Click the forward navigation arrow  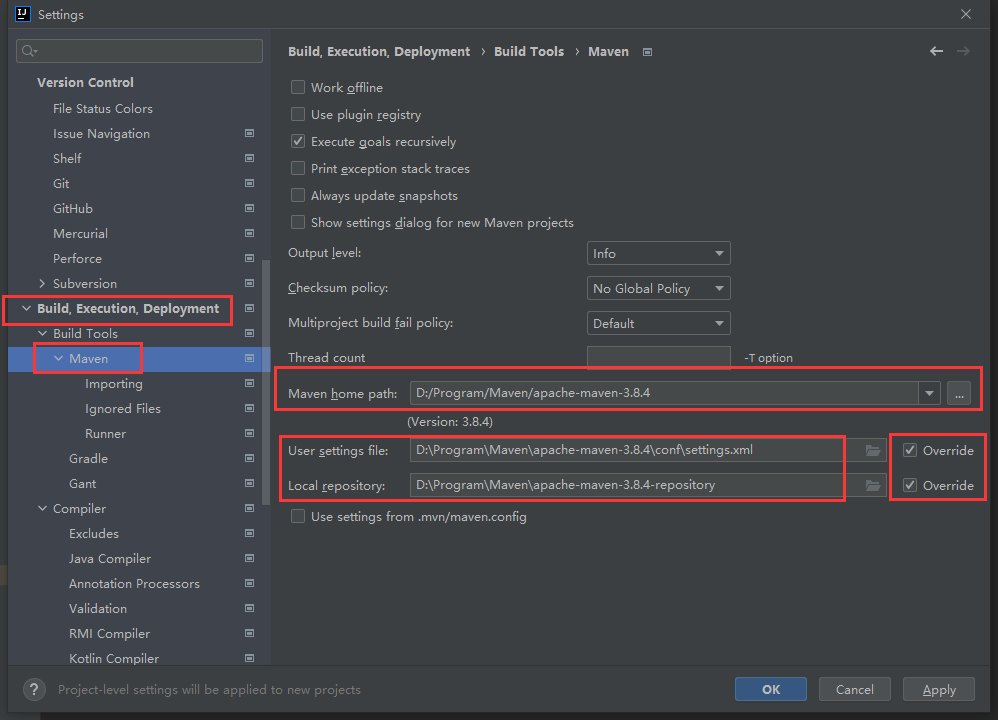(x=963, y=51)
